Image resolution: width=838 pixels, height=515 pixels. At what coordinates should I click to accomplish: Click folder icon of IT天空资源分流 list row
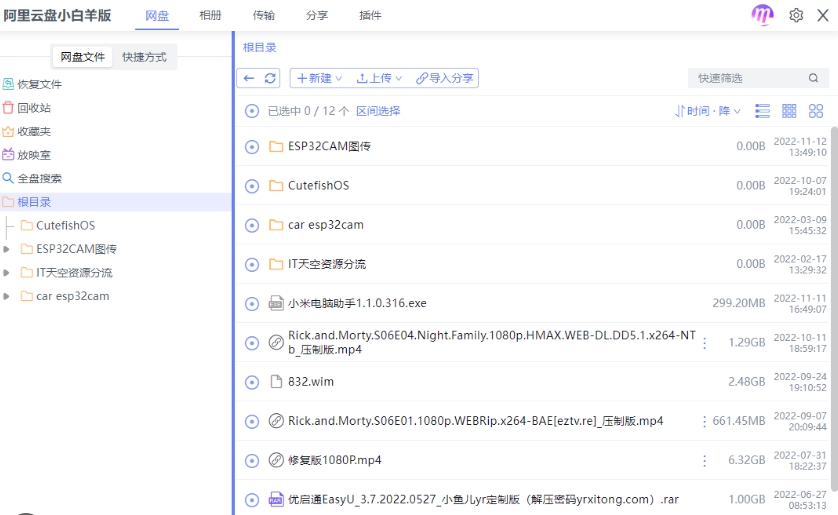click(x=276, y=264)
